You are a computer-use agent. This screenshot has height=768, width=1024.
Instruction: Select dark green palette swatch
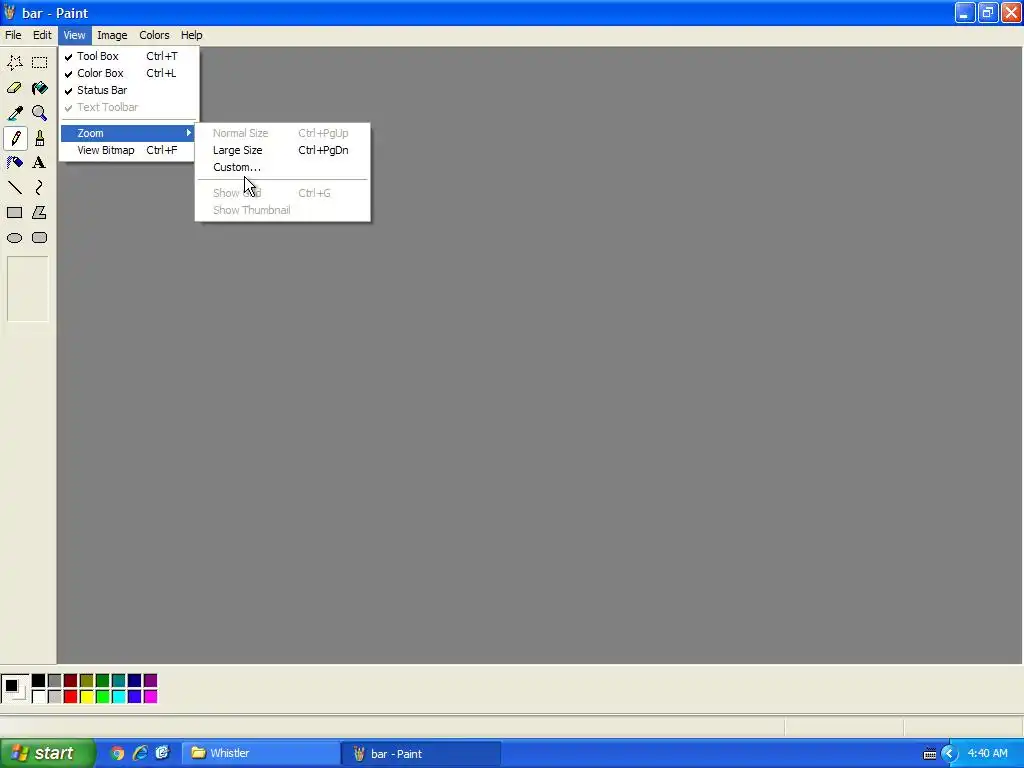click(103, 681)
